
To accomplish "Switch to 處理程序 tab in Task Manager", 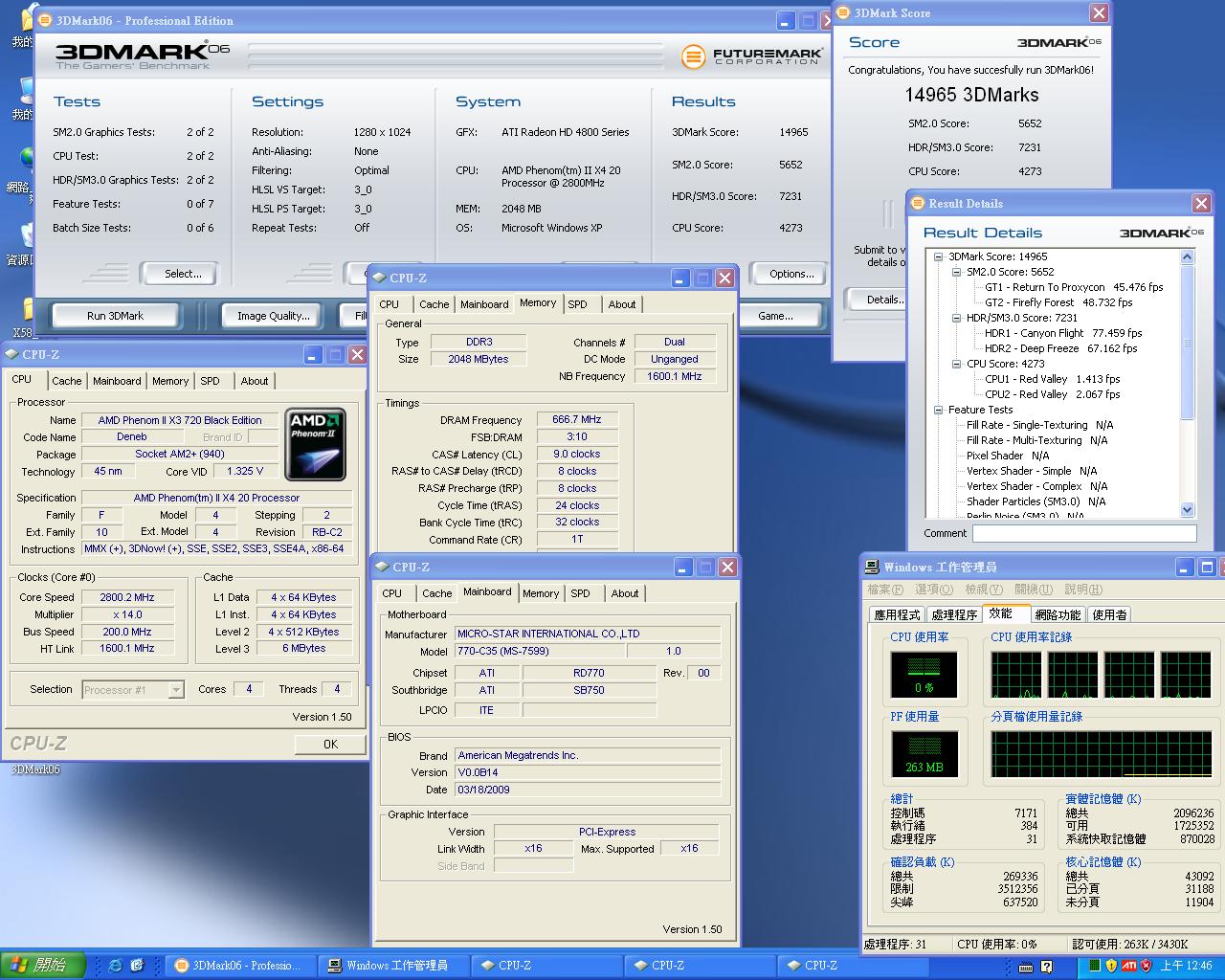I will pos(954,614).
